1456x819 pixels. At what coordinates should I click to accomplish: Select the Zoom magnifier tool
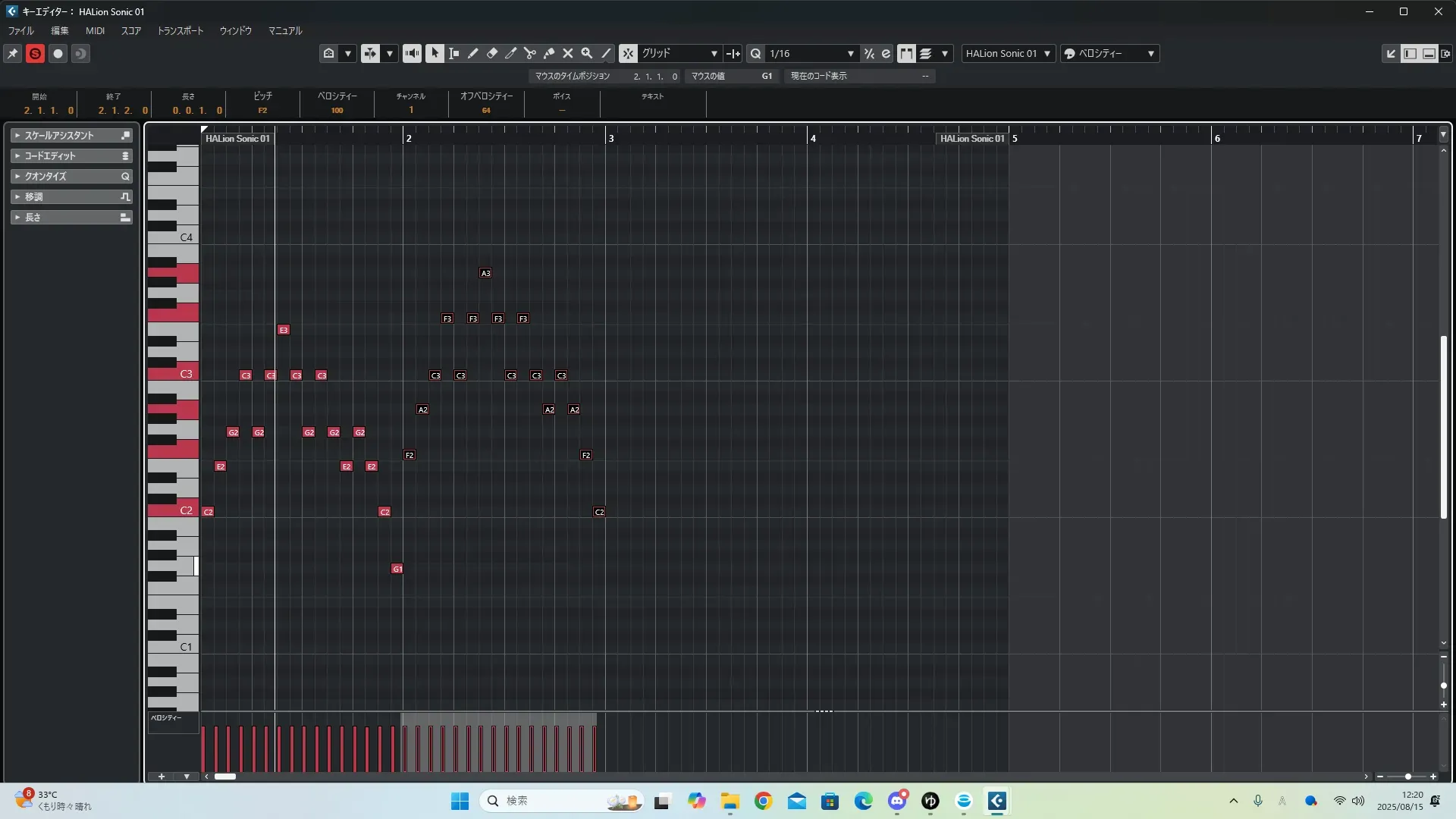[586, 53]
